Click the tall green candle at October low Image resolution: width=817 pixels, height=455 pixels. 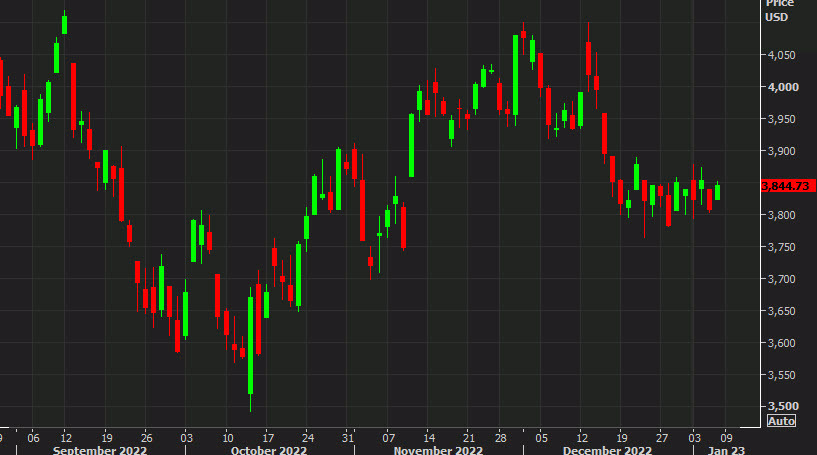250,345
